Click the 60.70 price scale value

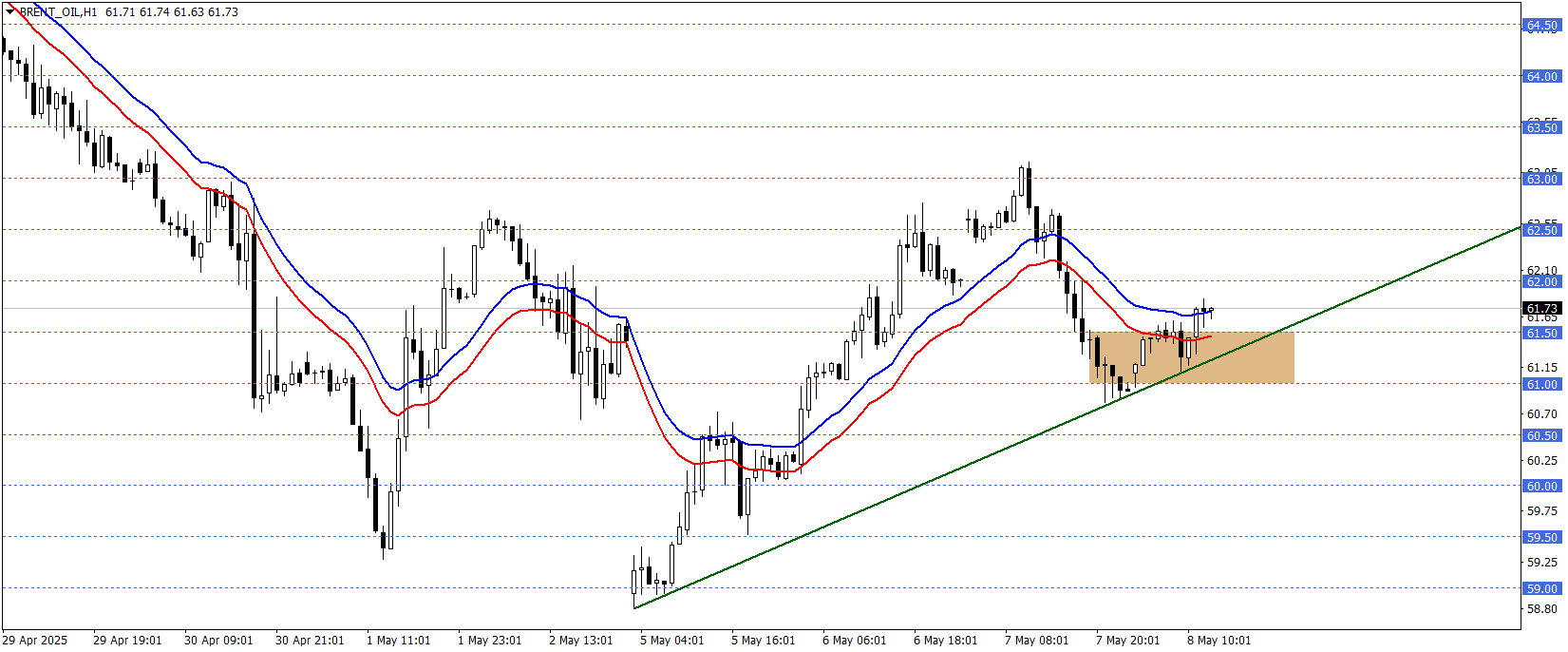(1542, 413)
